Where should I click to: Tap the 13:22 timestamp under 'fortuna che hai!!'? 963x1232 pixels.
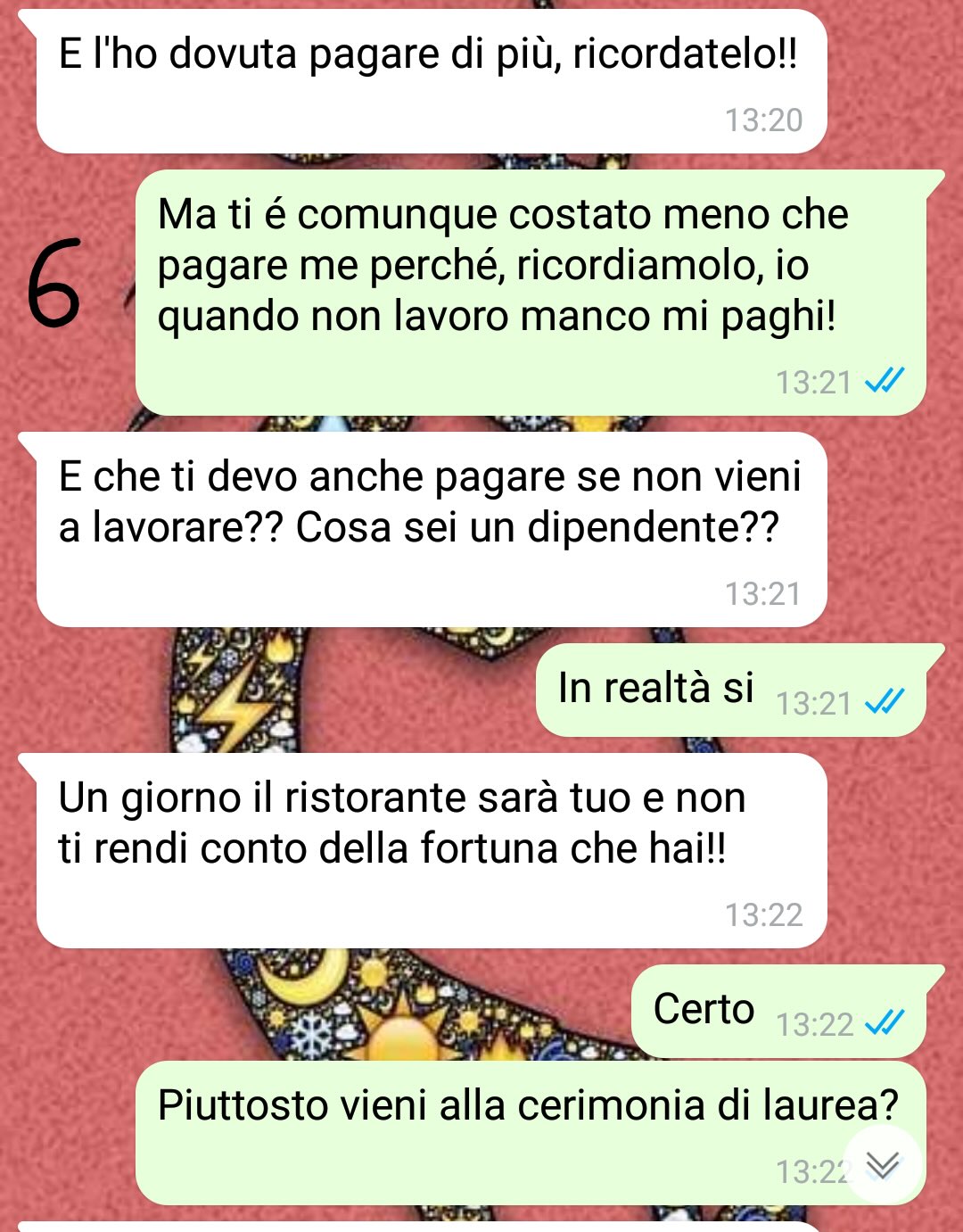(x=763, y=914)
